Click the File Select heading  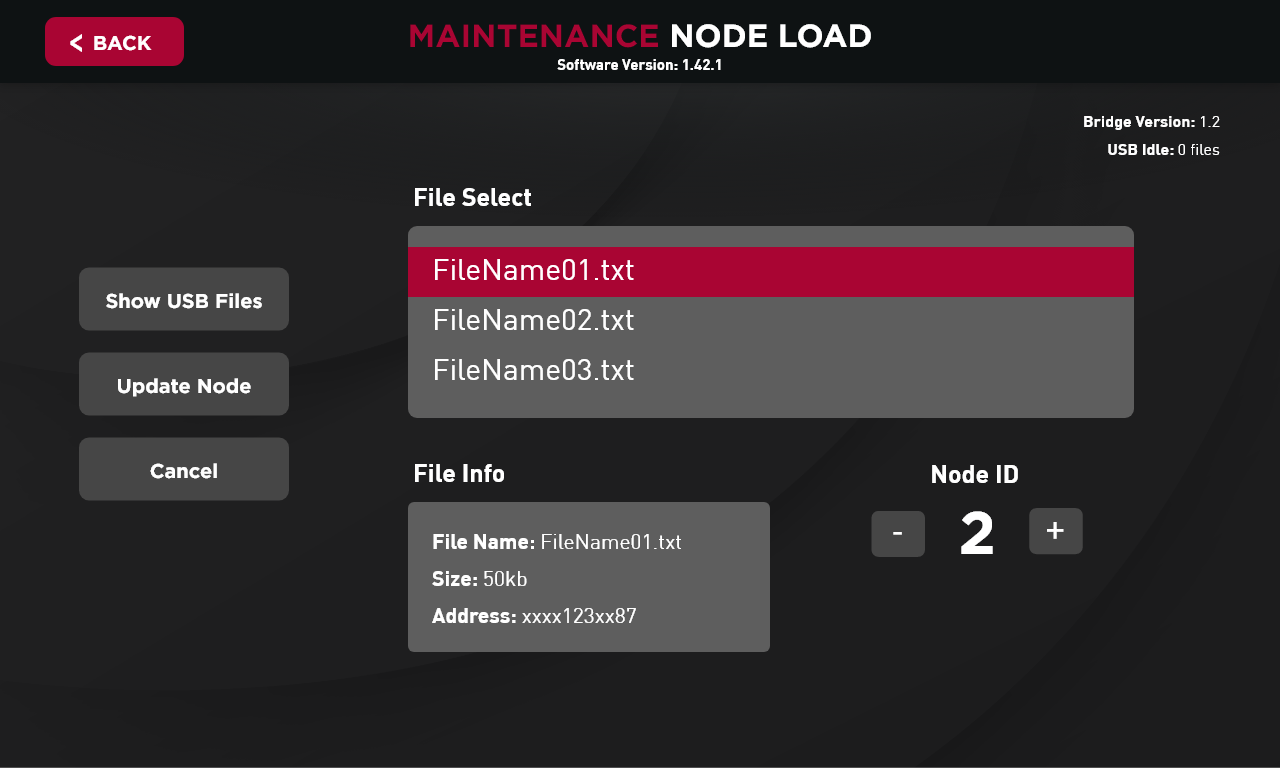click(472, 198)
